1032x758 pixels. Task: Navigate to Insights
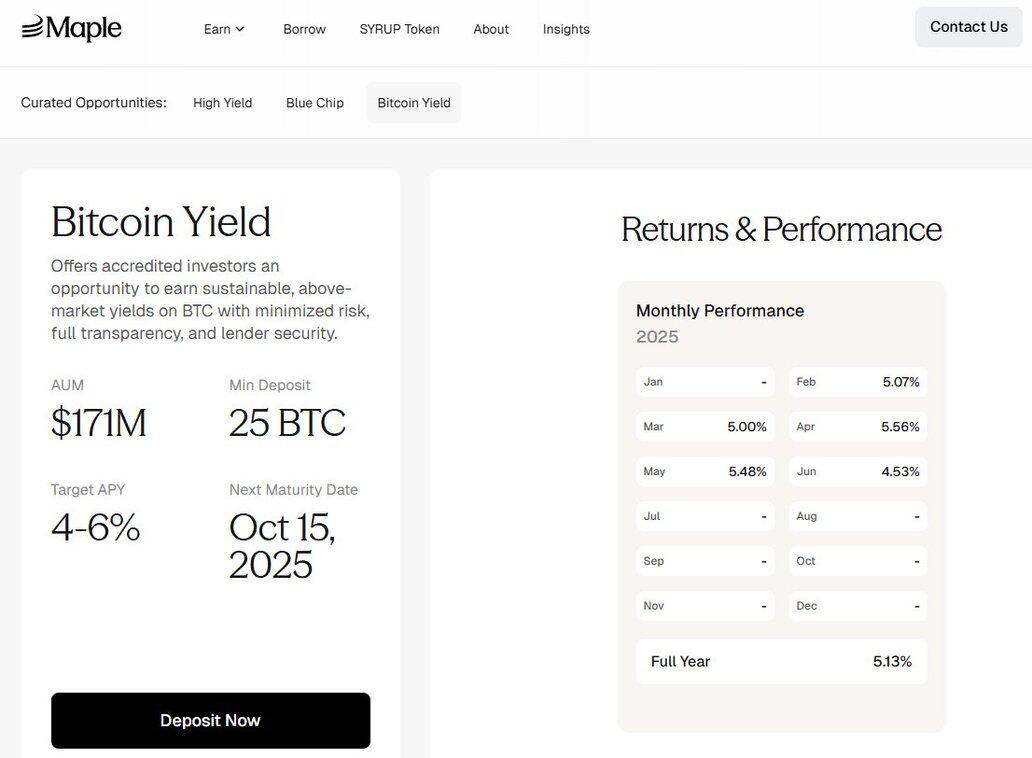point(566,29)
